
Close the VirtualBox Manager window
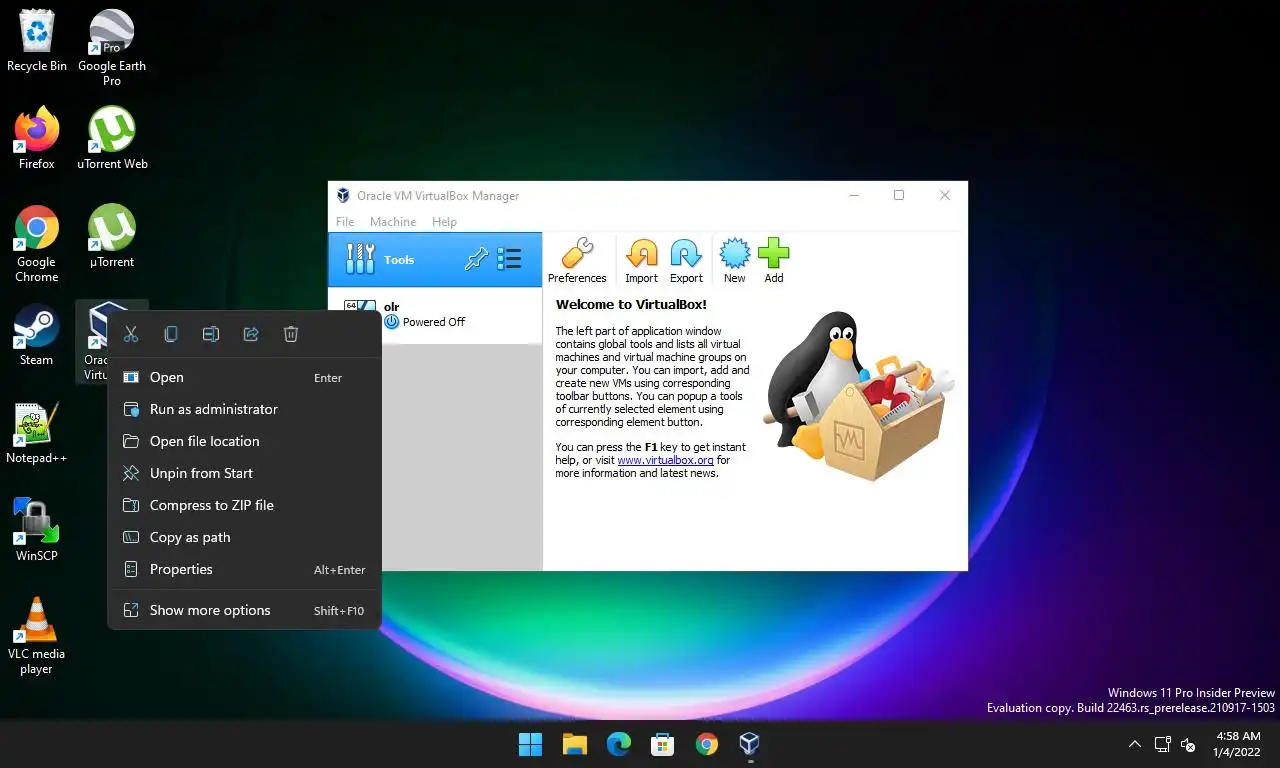[944, 196]
